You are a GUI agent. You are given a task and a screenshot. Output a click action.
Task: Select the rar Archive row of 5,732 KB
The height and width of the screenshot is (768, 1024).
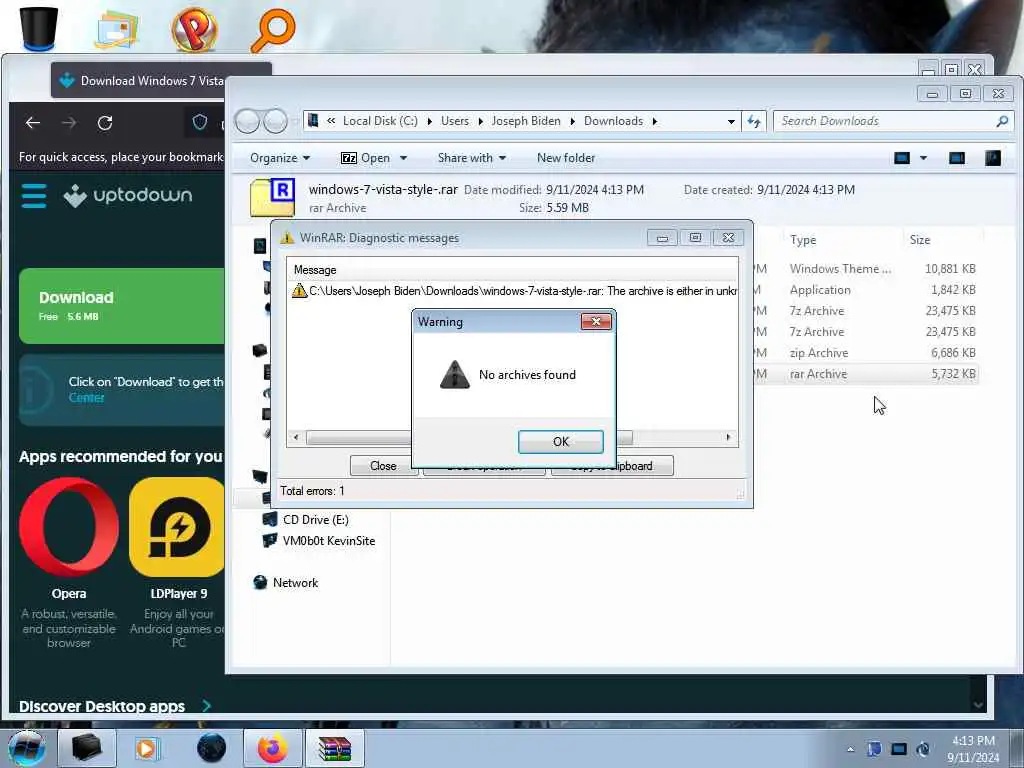(866, 374)
